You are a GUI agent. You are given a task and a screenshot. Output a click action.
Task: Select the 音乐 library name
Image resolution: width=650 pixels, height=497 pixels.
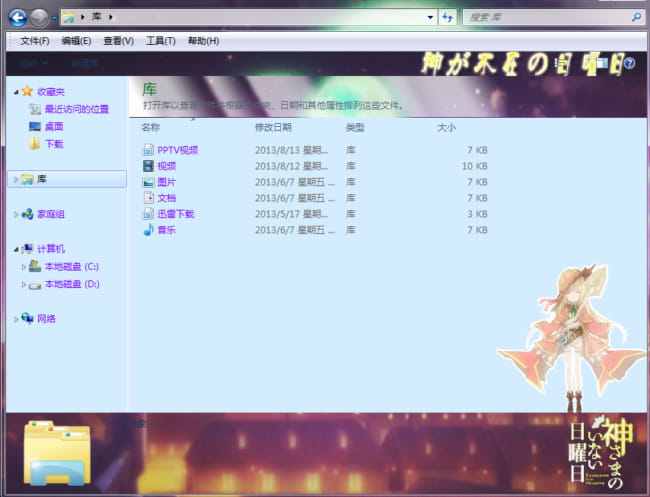pos(167,230)
